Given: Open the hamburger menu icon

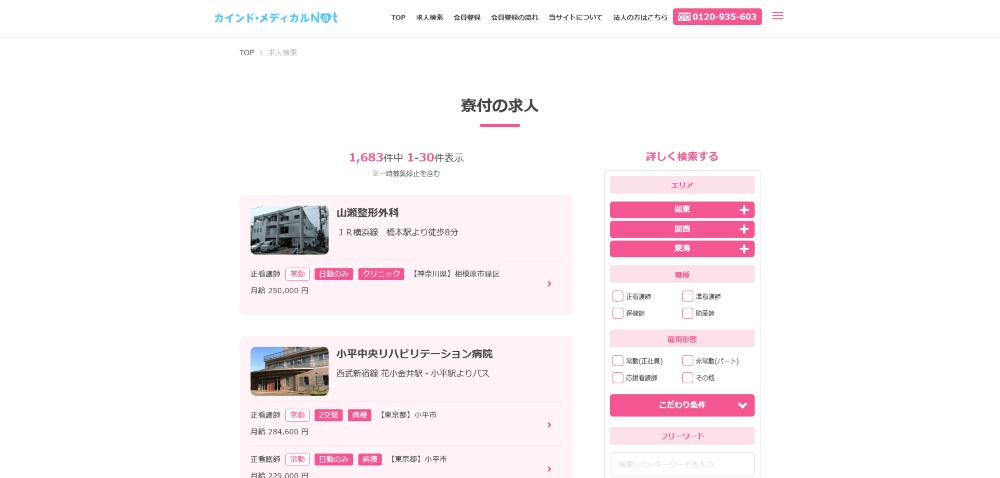Looking at the screenshot, I should click(777, 16).
